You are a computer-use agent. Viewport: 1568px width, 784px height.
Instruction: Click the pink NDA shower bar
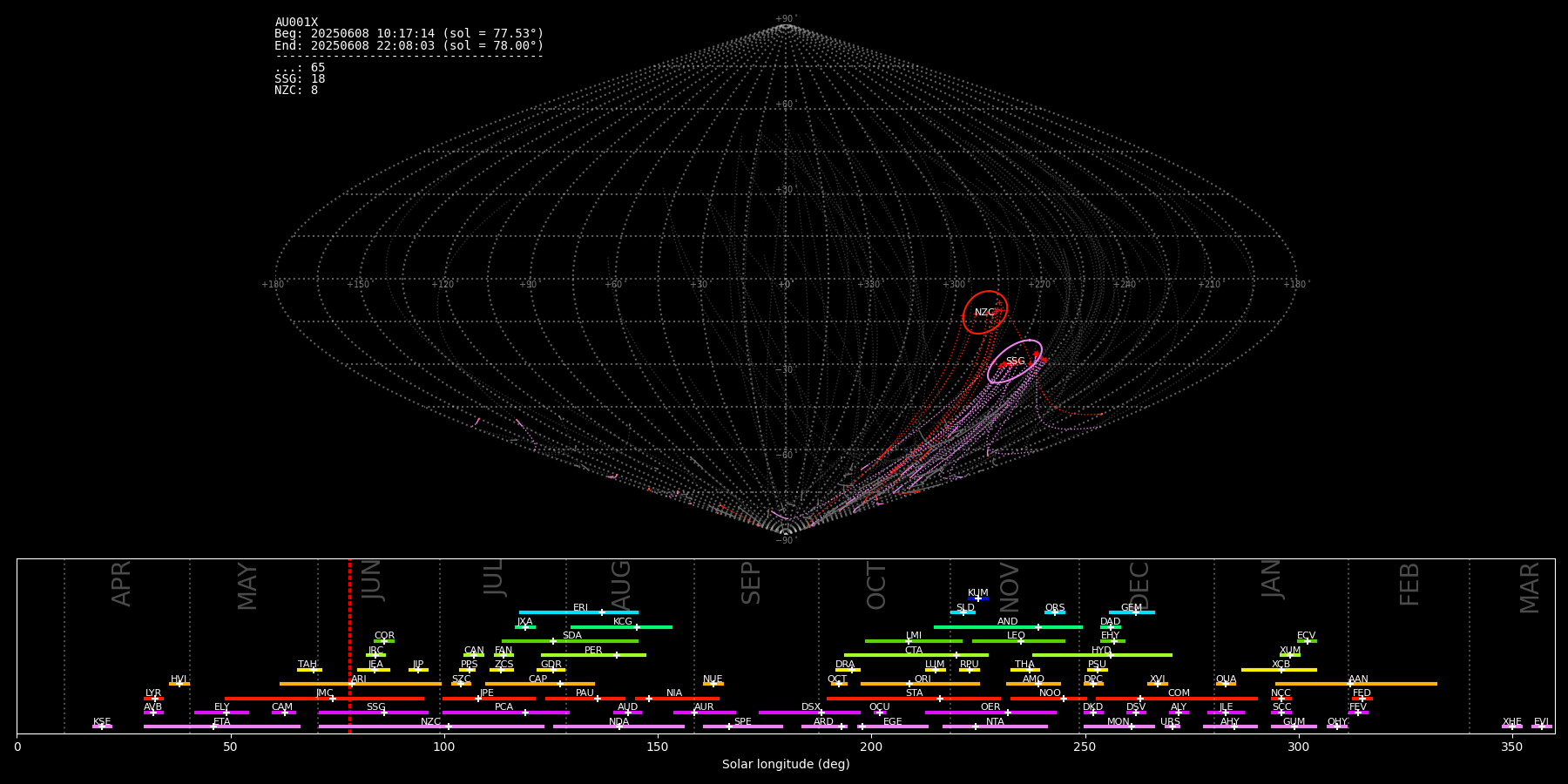(x=618, y=727)
